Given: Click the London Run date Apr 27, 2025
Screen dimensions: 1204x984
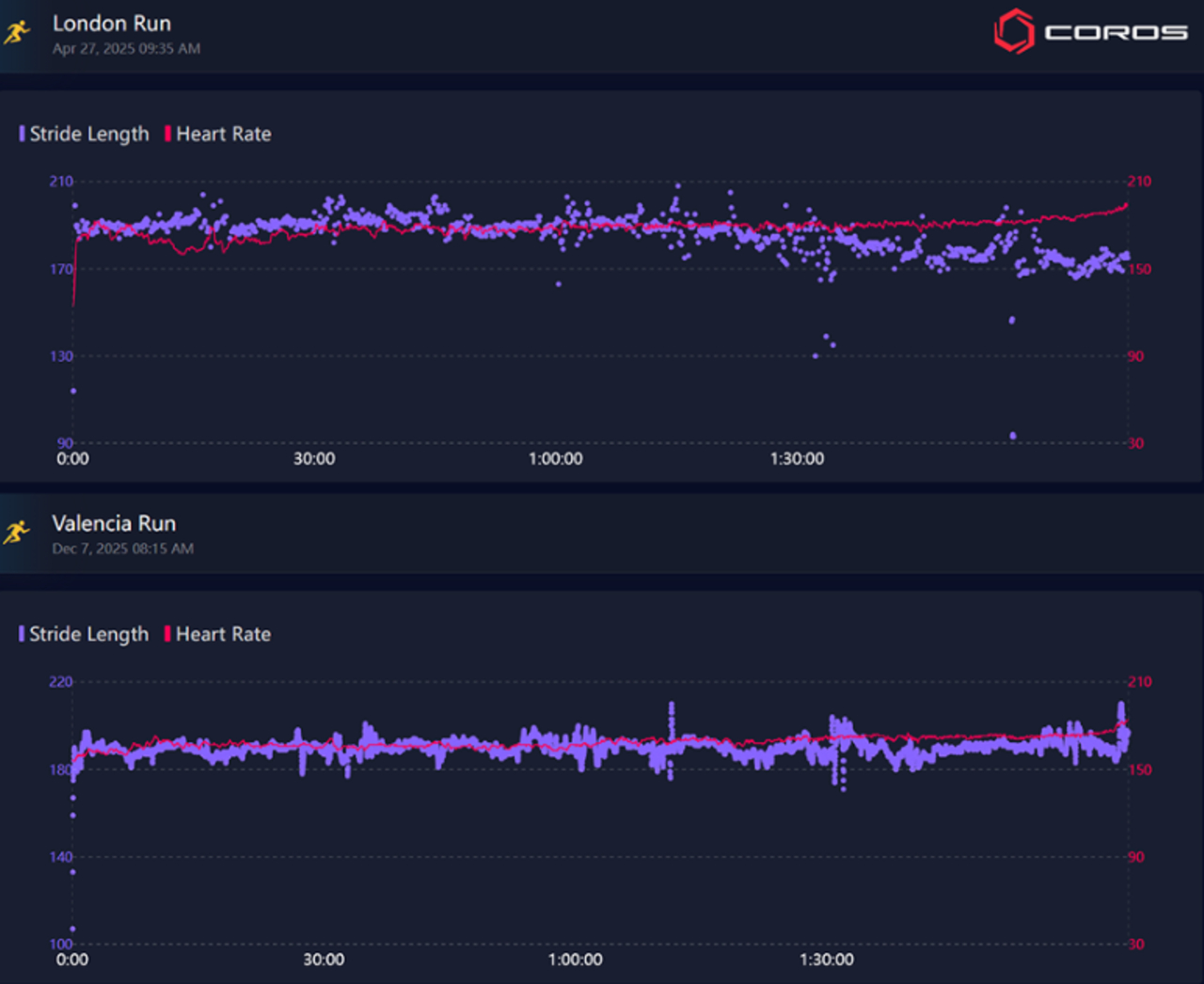Looking at the screenshot, I should pos(126,49).
